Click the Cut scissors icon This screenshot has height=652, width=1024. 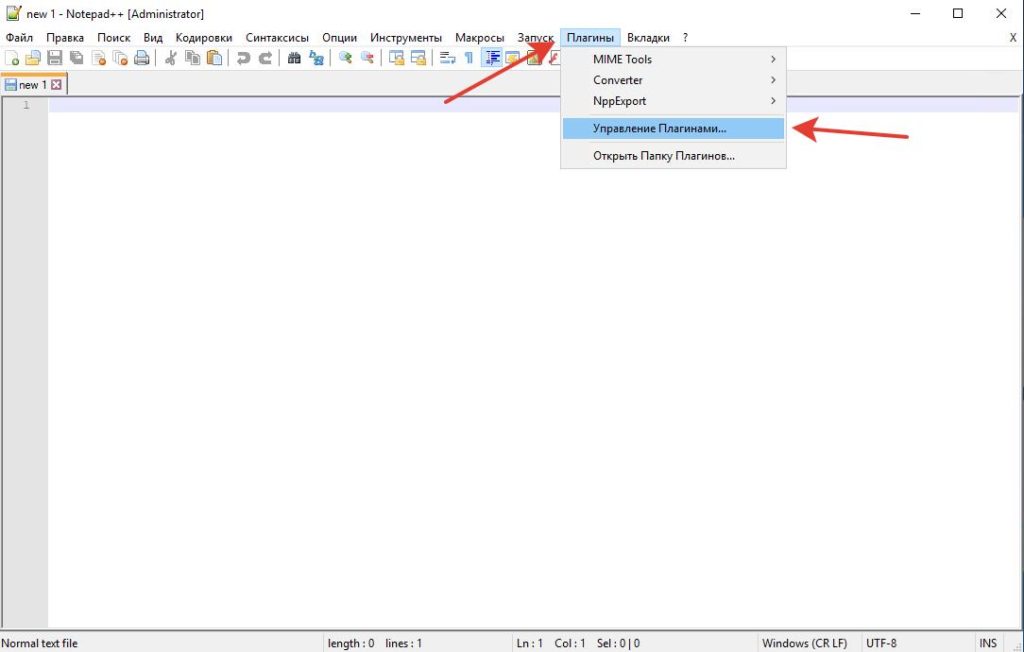coord(171,58)
